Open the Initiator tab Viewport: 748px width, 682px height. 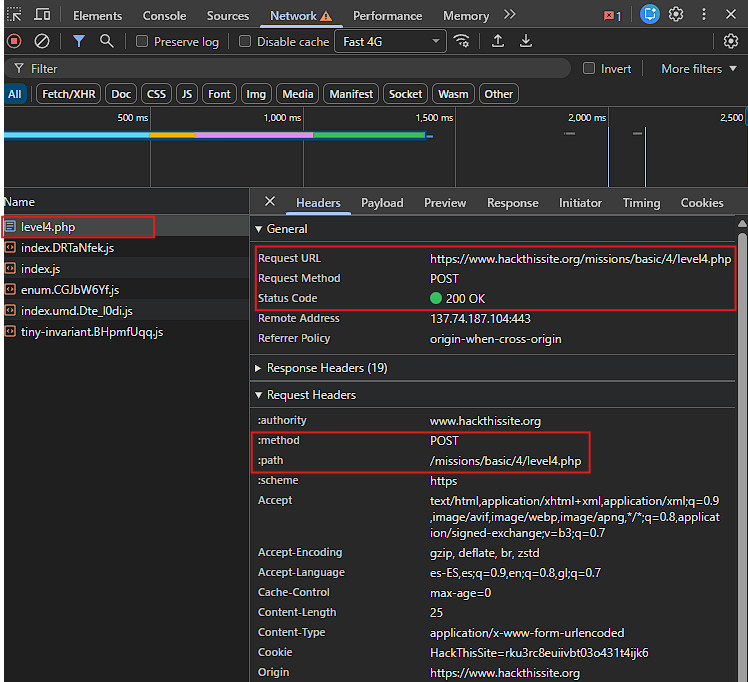(581, 203)
